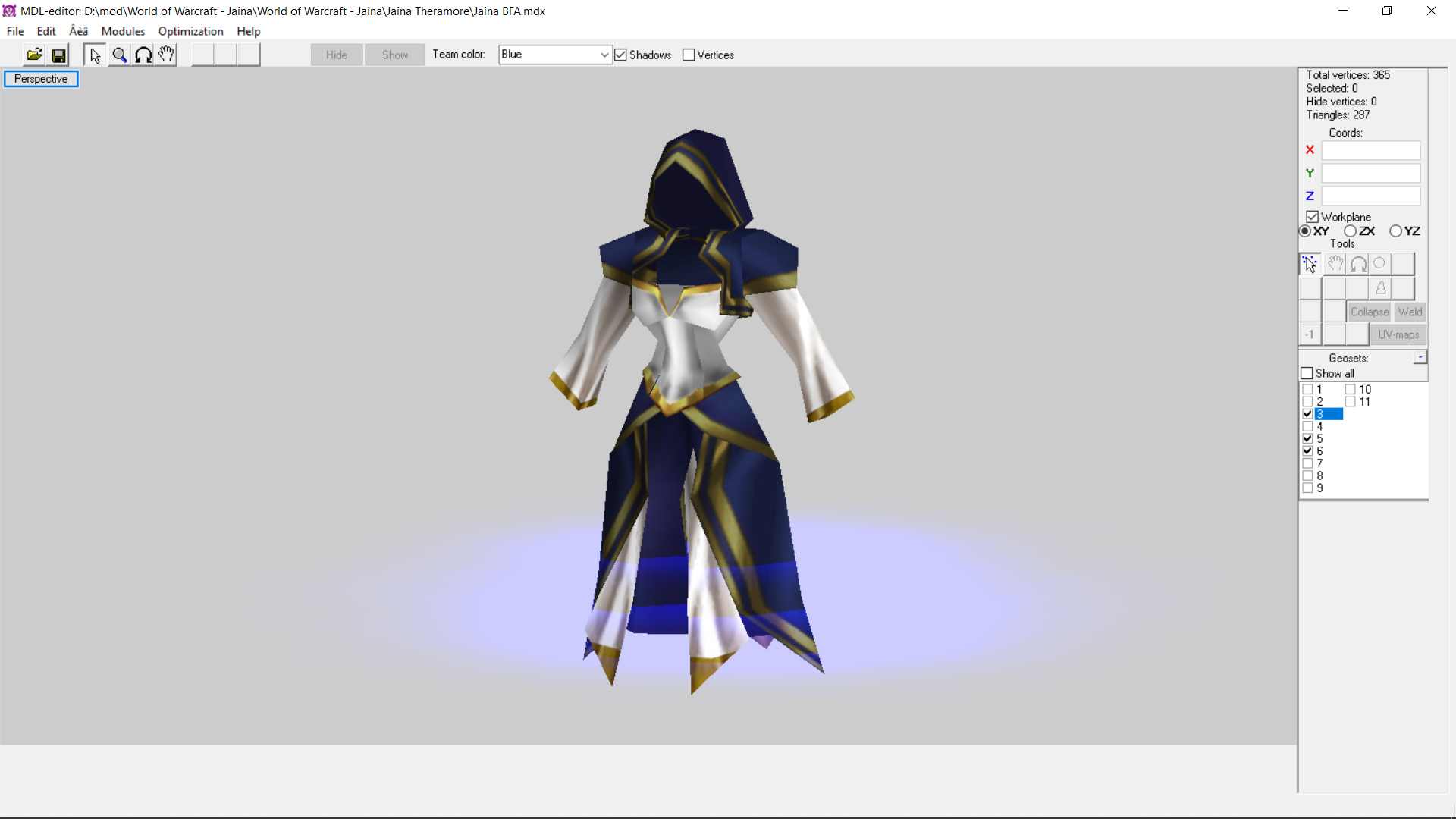Enable geoset 2 checkbox

point(1307,402)
